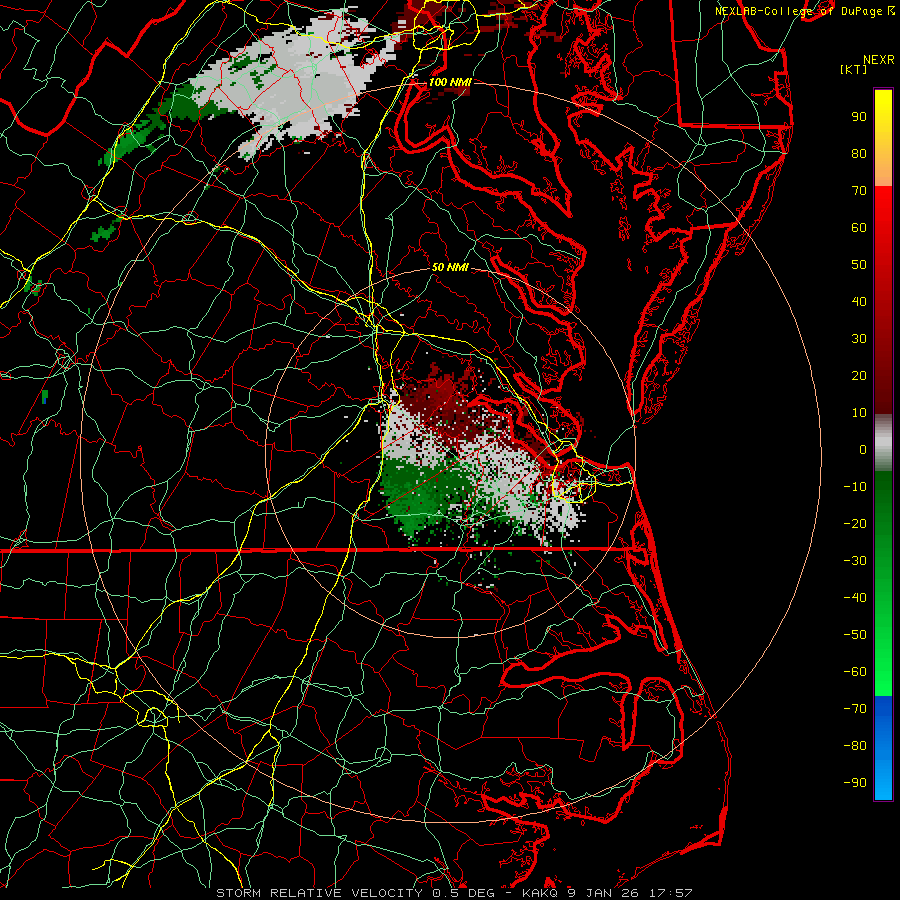The image size is (900, 900).
Task: Click the 30 value on the velocity scale
Action: 859,339
